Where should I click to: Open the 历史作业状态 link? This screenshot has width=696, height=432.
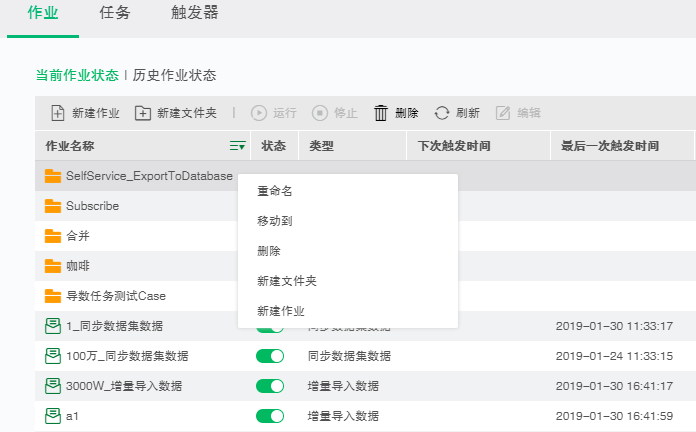click(x=174, y=75)
